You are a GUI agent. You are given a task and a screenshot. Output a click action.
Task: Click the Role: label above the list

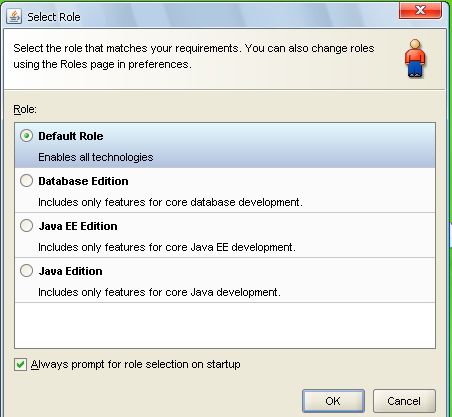pyautogui.click(x=25, y=109)
